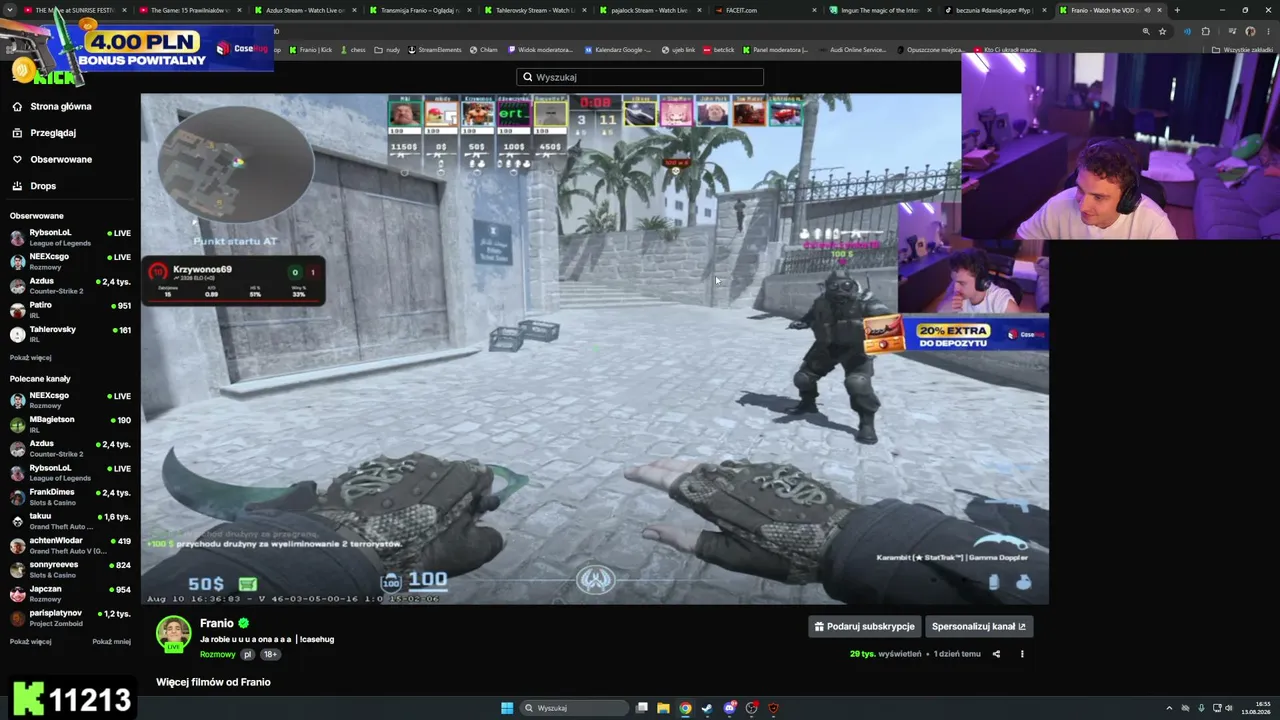This screenshot has width=1280, height=720.
Task: Open the volume control in system tray
Action: click(x=1228, y=708)
